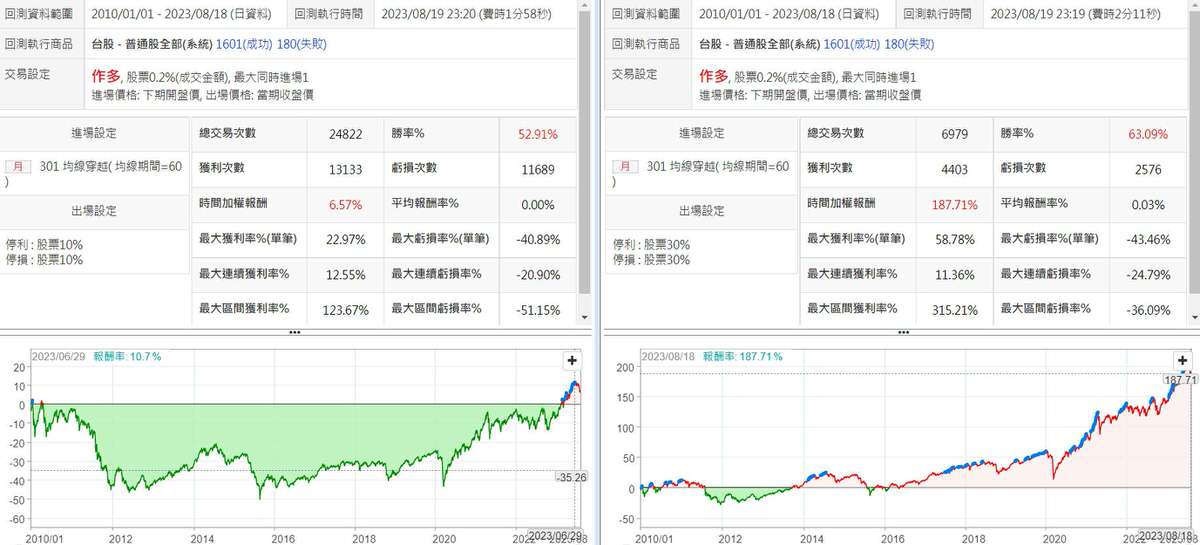Click the 月 icon beside the 股票30% strategy entry rule
This screenshot has height=545, width=1200.
(x=626, y=168)
